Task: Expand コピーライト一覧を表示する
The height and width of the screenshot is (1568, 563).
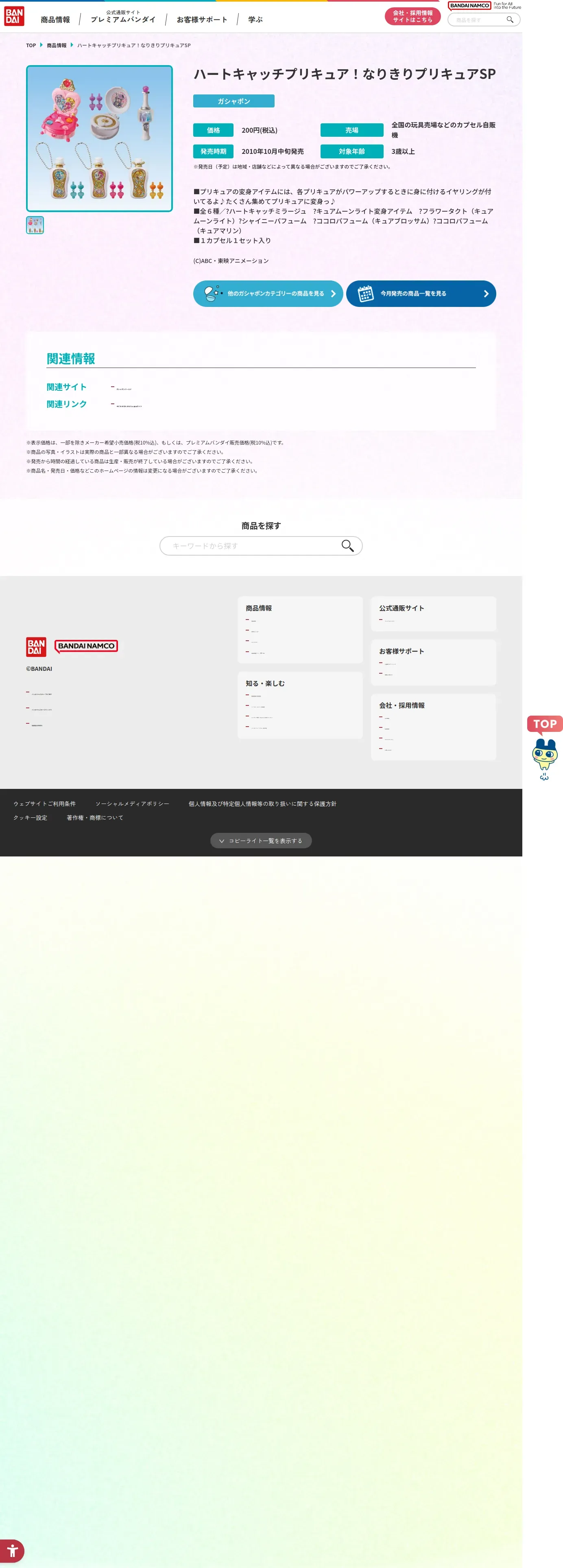Action: tap(261, 841)
